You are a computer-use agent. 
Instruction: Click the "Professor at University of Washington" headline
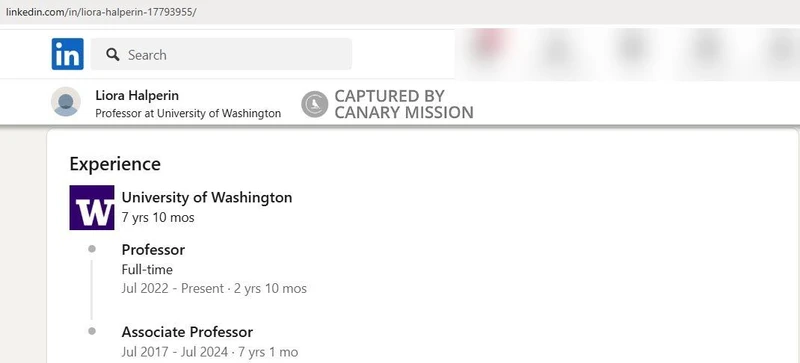(x=188, y=113)
